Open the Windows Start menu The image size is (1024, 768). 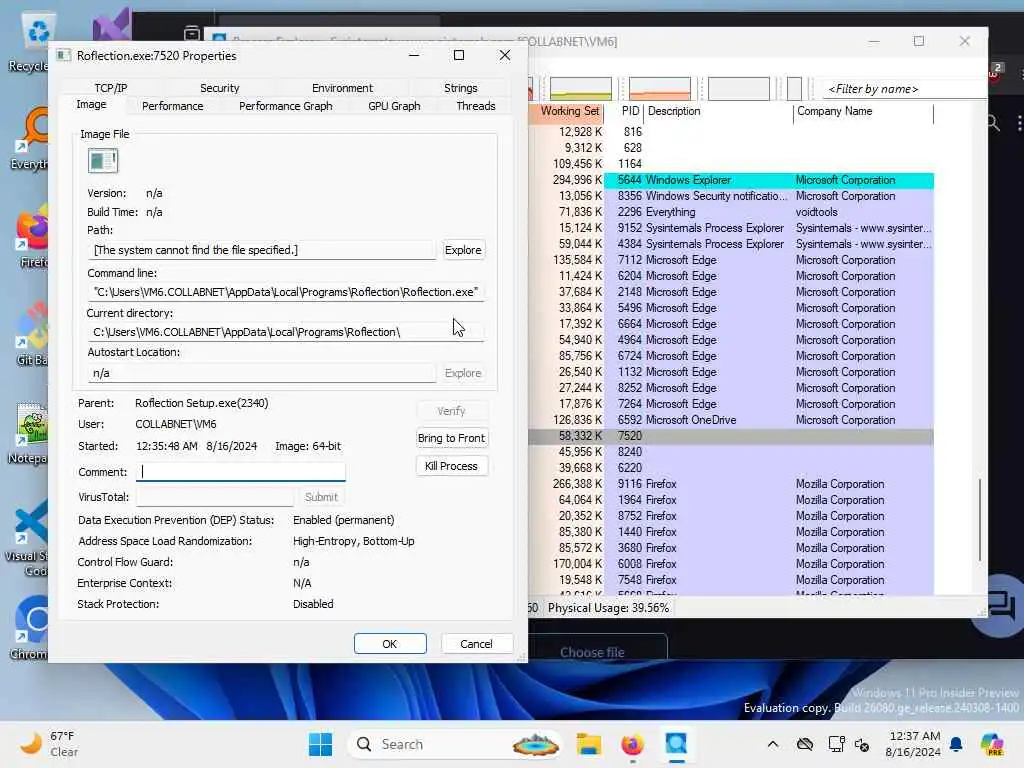[320, 744]
